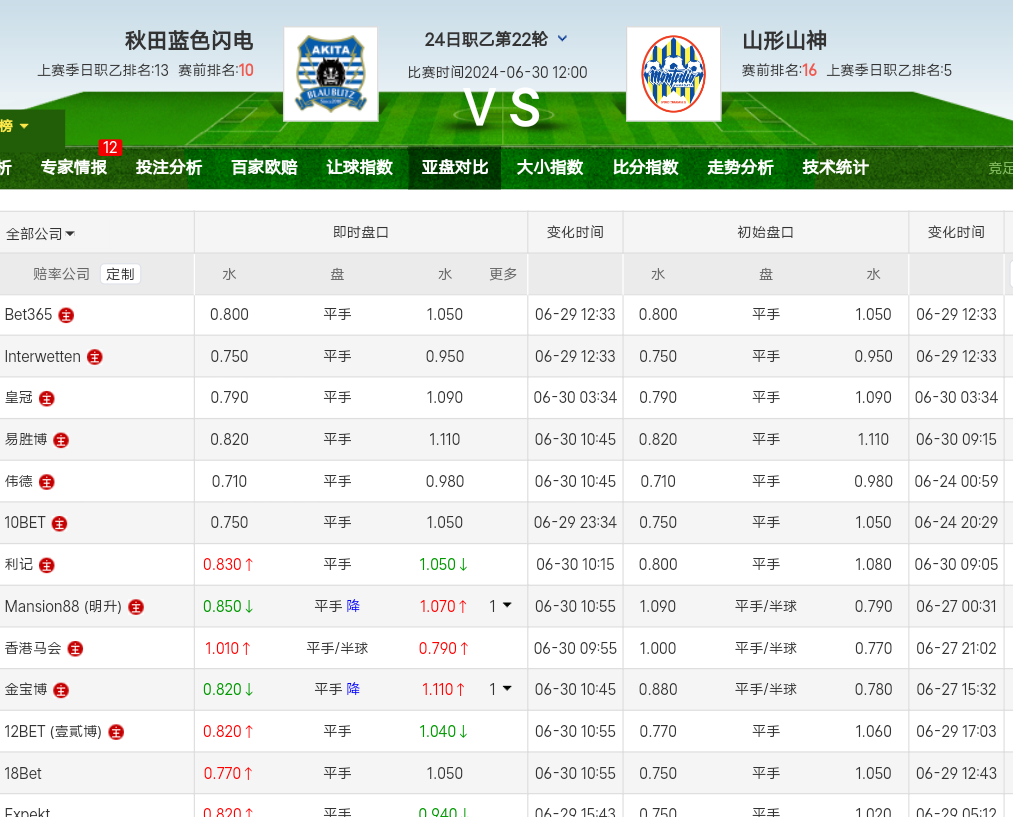Click the Montedio Yamagata team logo
The image size is (1013, 817).
(673, 74)
